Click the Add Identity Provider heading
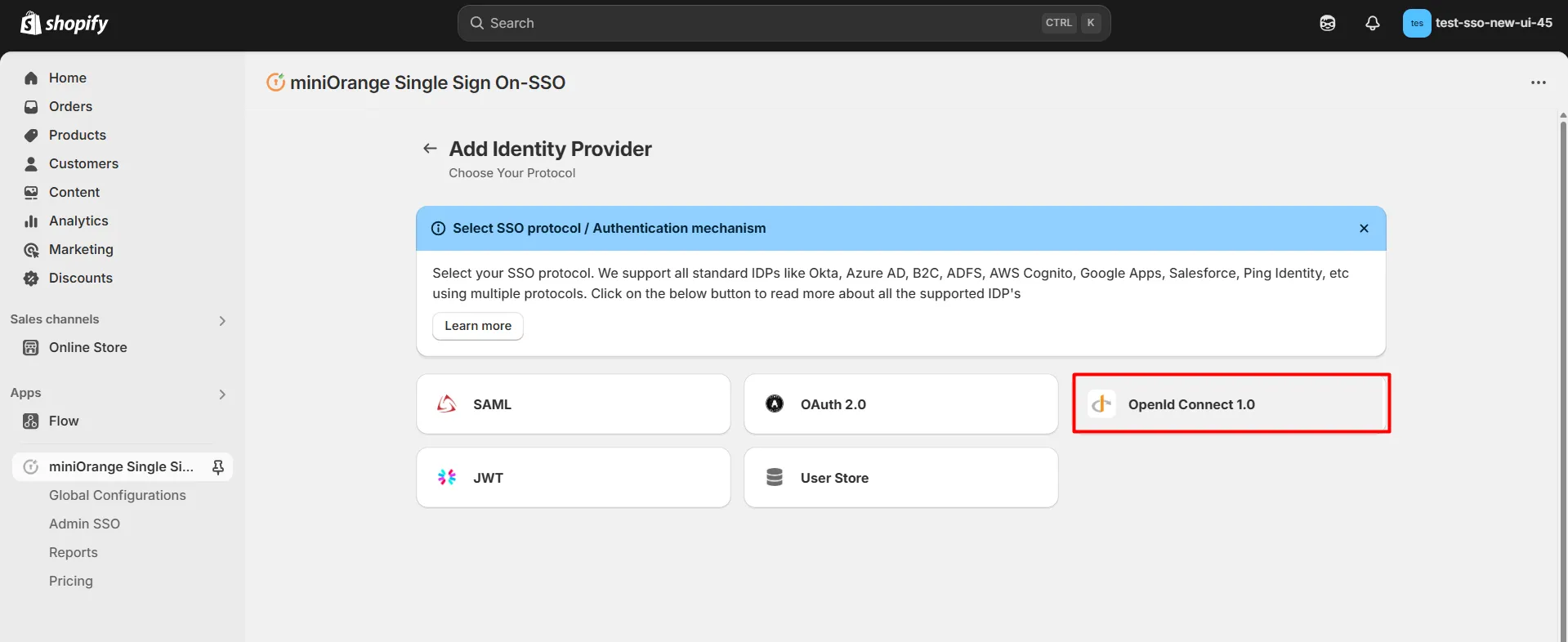This screenshot has height=642, width=1568. click(550, 149)
